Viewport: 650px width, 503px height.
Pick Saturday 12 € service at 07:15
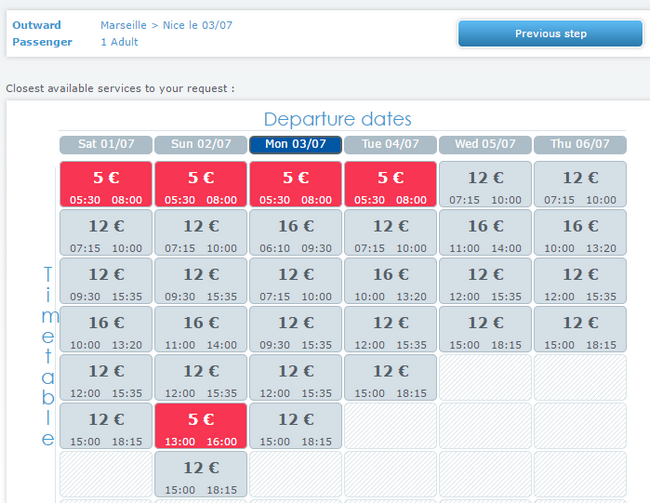coord(106,232)
